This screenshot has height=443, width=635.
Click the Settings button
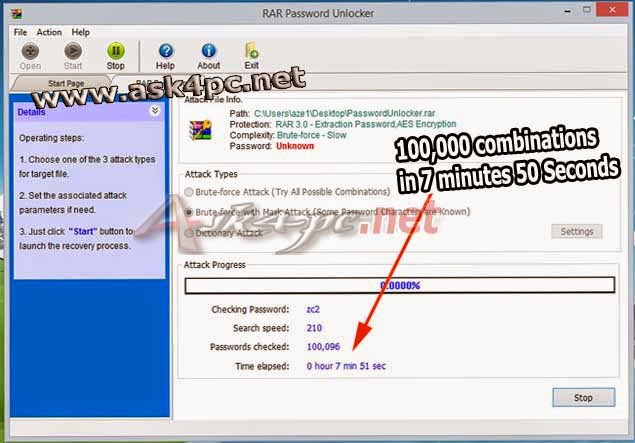pyautogui.click(x=577, y=232)
